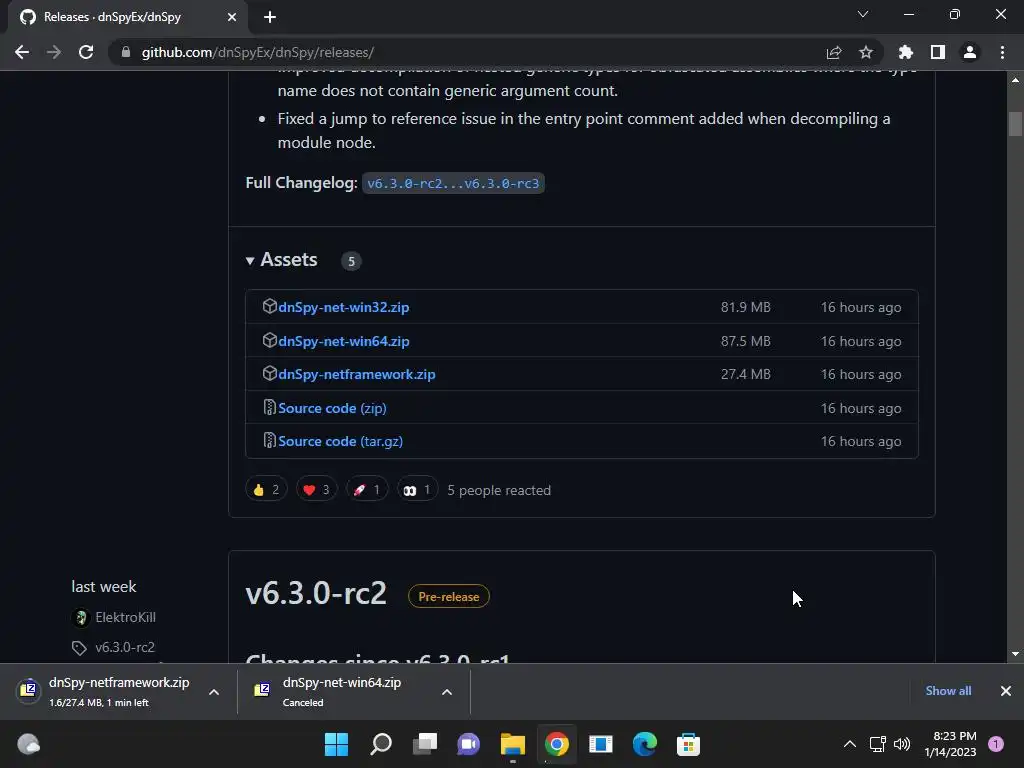Click the file icon beside Source code (tar.gz)

point(269,441)
